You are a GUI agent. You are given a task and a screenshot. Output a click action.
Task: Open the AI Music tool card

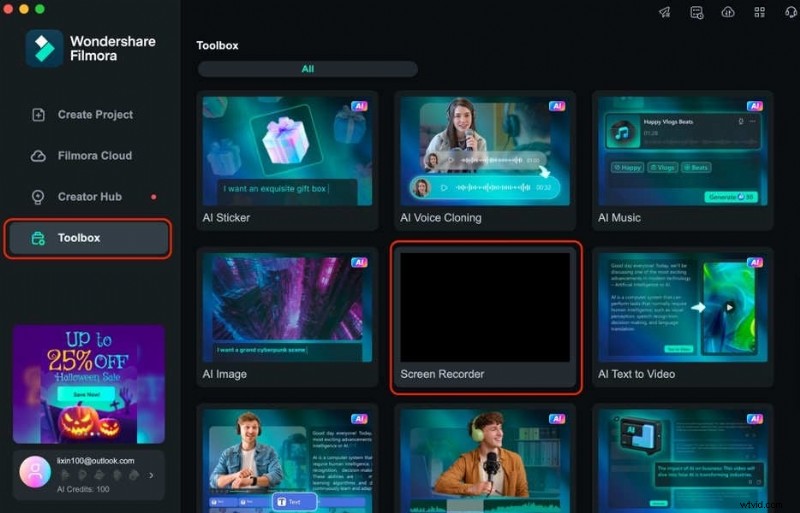tap(684, 160)
